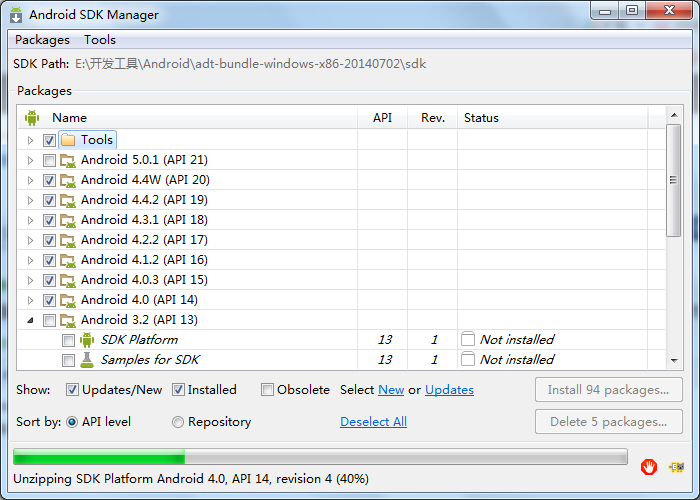Enable the Obsolete show filter
The image size is (700, 500).
point(267,390)
